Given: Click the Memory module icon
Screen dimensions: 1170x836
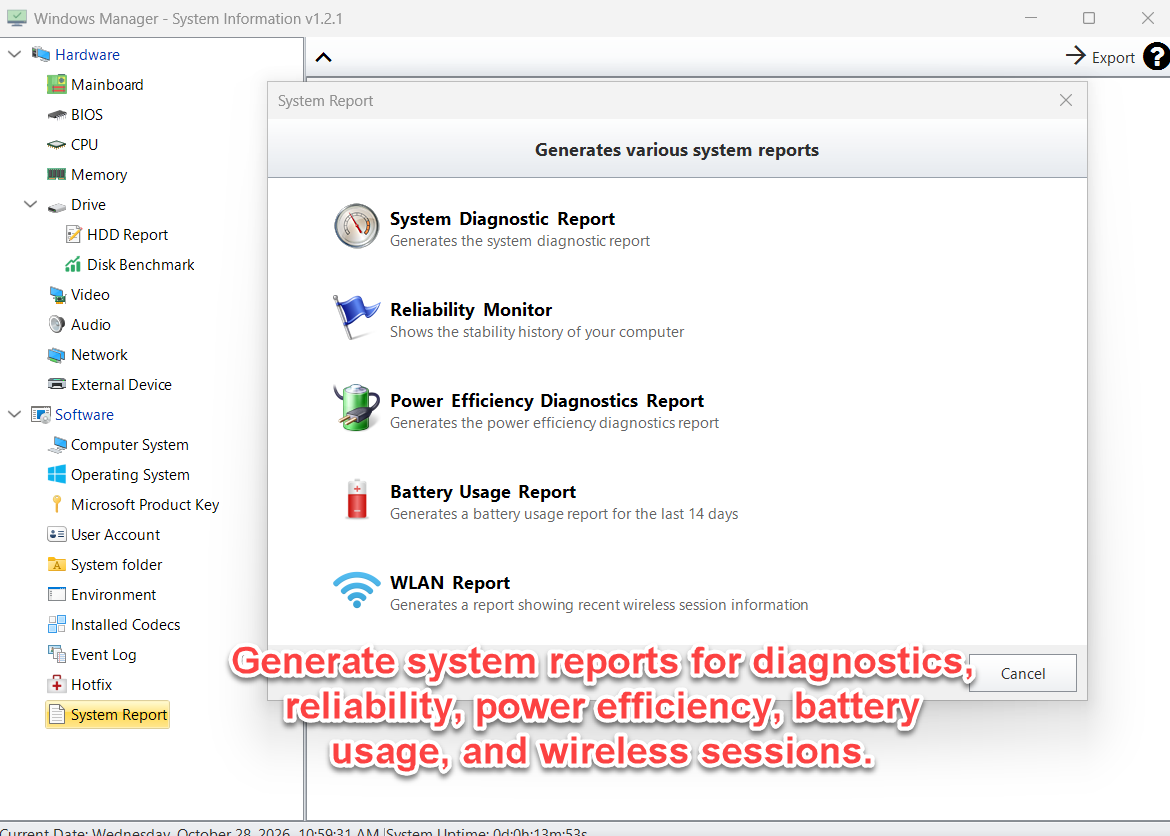Looking at the screenshot, I should click(57, 175).
